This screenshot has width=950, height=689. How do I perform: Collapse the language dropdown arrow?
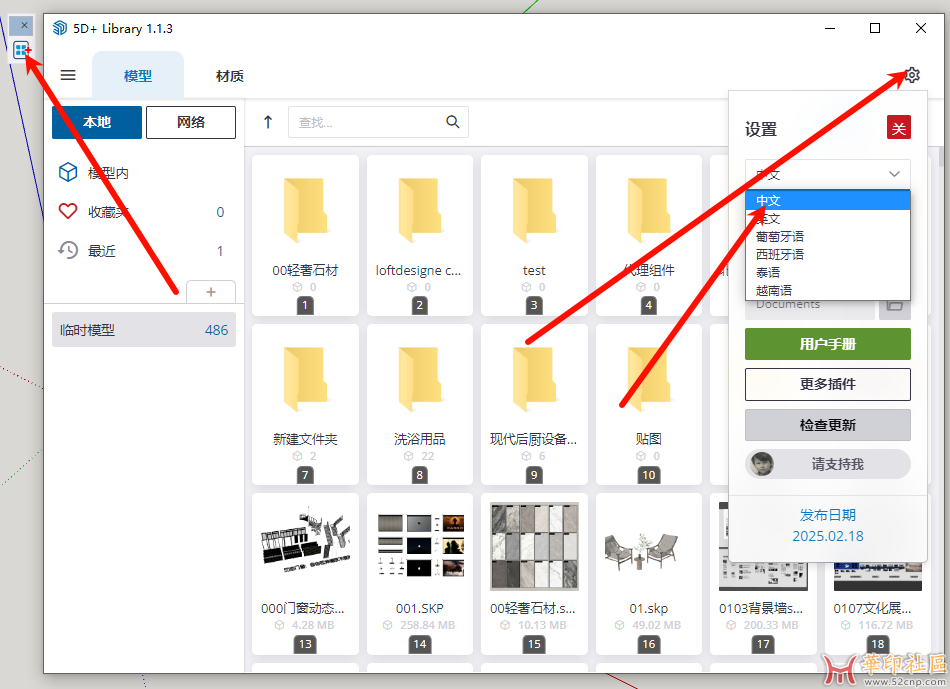click(894, 174)
